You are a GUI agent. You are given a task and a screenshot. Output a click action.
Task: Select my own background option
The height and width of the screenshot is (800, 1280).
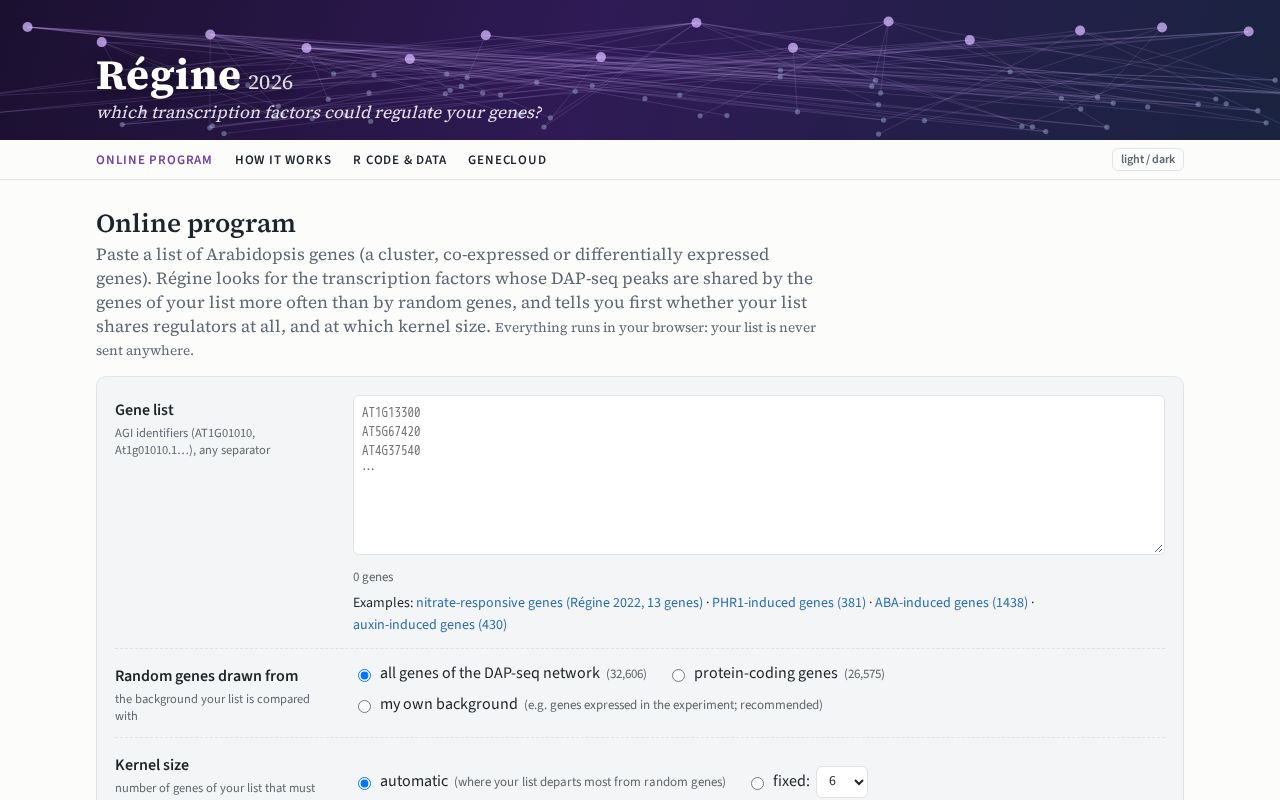[364, 706]
